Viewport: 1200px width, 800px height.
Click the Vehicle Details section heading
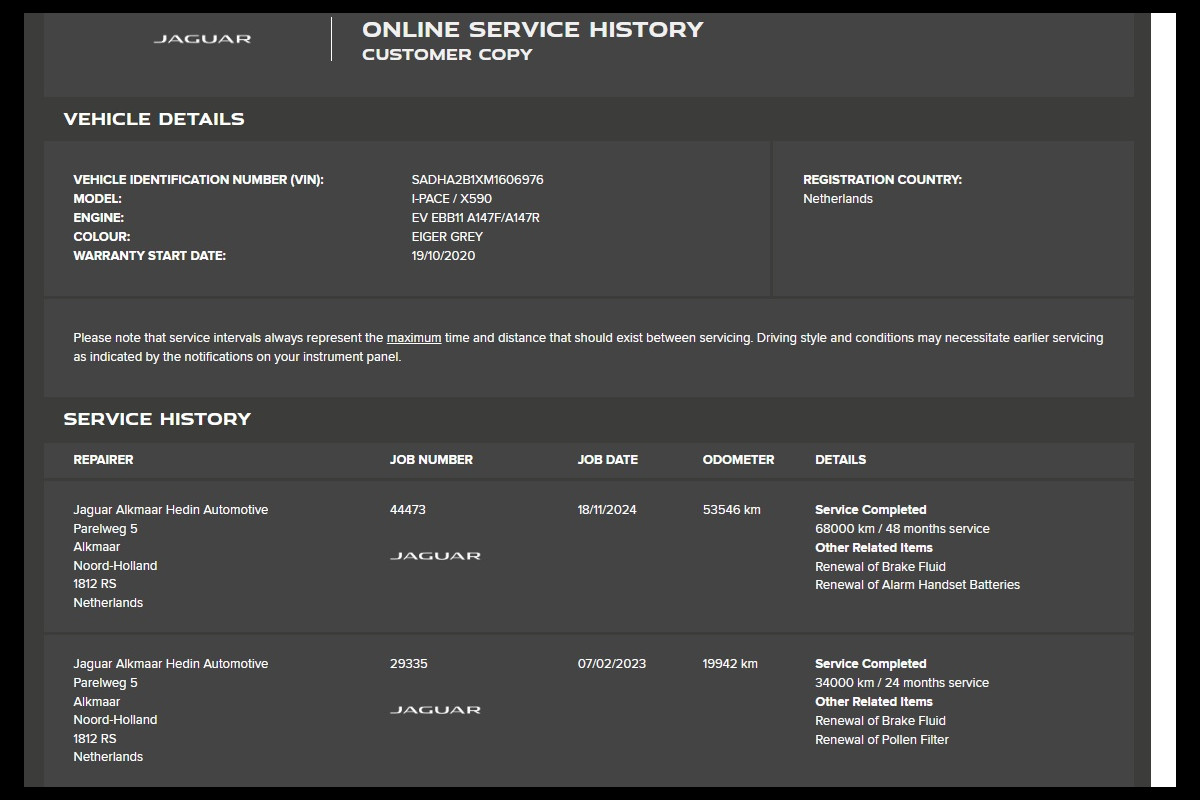(x=154, y=119)
